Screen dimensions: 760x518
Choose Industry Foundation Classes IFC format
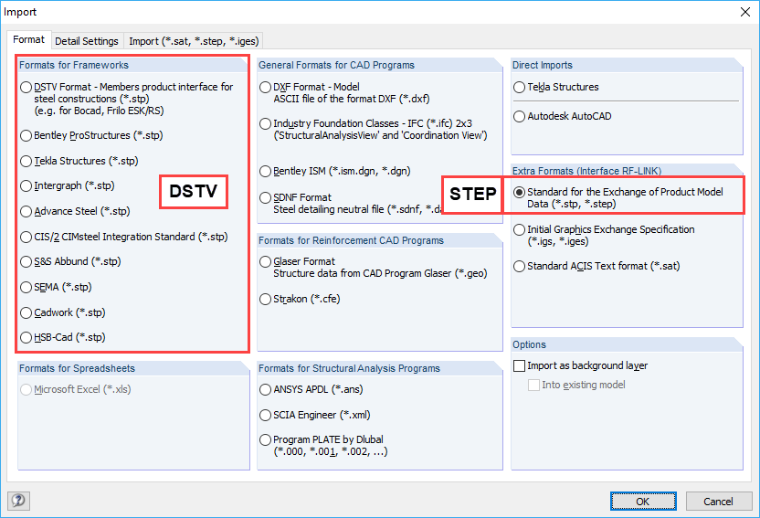(265, 124)
